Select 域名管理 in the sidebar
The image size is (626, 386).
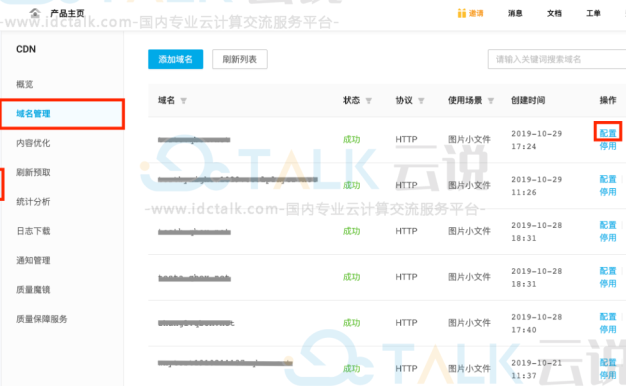coord(62,114)
